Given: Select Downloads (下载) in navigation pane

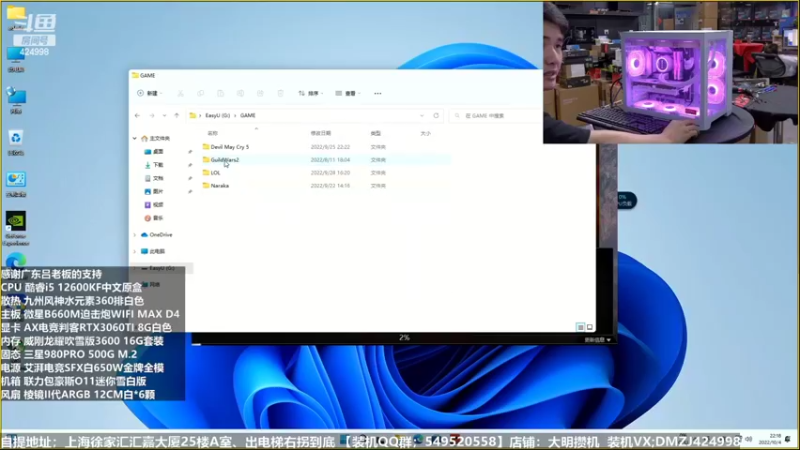Looking at the screenshot, I should click(x=154, y=165).
